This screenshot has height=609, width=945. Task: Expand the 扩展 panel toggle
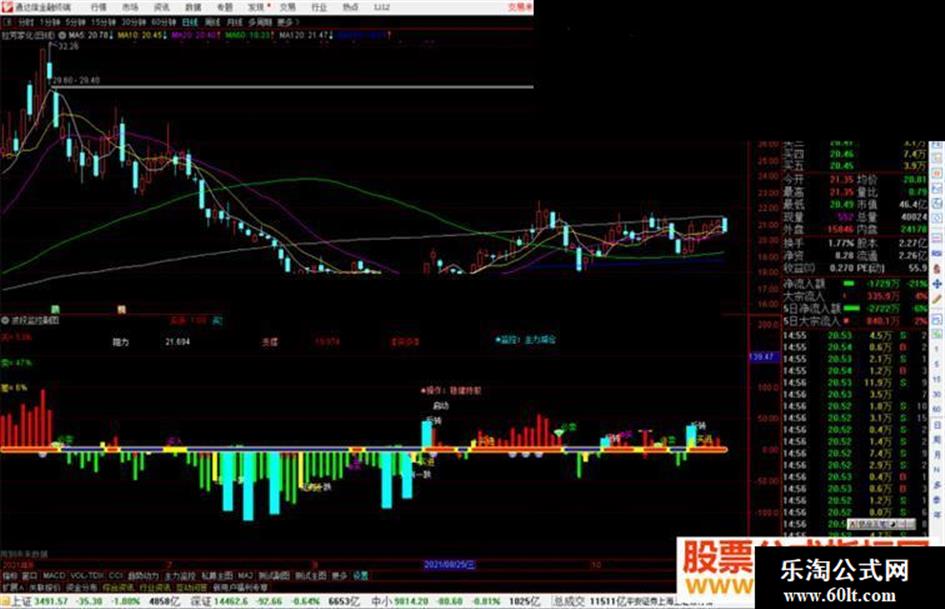(13, 587)
